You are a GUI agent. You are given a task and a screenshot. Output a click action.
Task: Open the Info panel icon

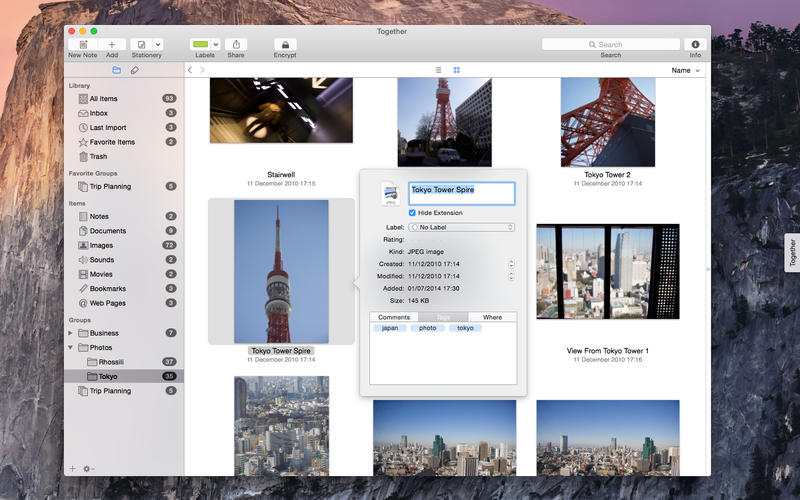coord(694,45)
